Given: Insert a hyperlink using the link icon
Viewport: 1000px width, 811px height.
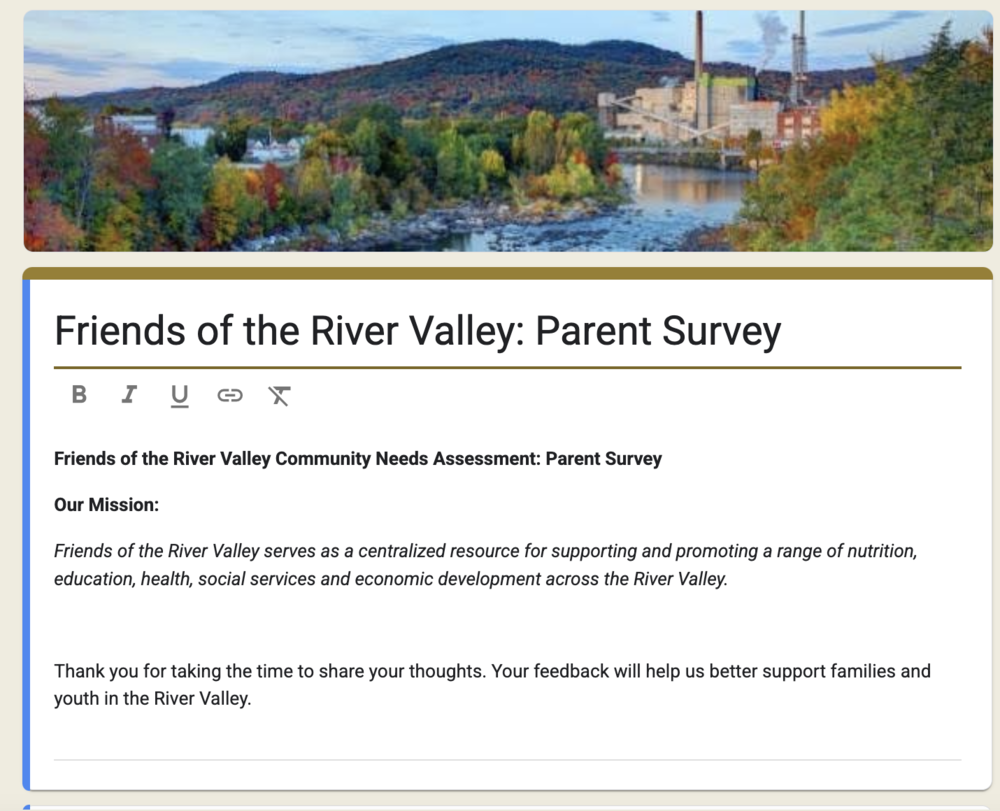Looking at the screenshot, I should [x=229, y=395].
